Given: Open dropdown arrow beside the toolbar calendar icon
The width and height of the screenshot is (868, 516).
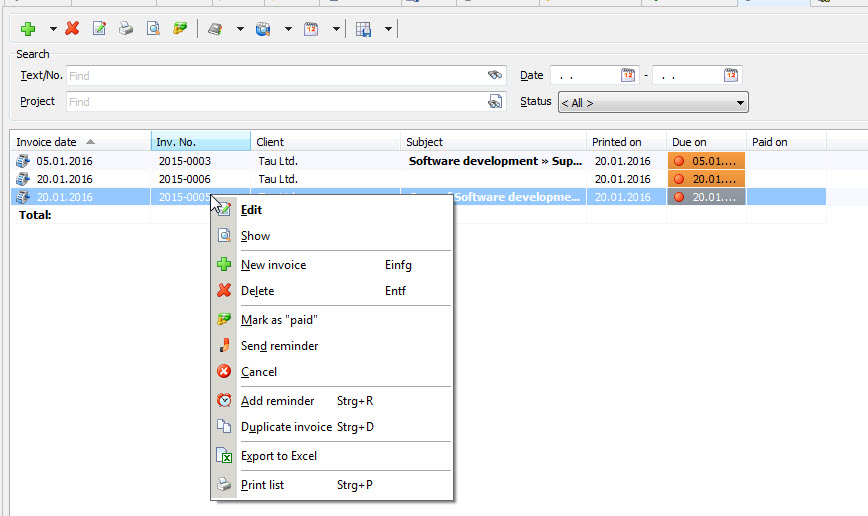Looking at the screenshot, I should [336, 29].
